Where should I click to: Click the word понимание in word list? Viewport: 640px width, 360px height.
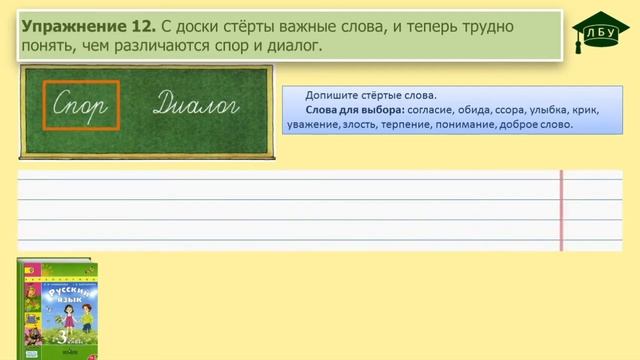(x=465, y=124)
